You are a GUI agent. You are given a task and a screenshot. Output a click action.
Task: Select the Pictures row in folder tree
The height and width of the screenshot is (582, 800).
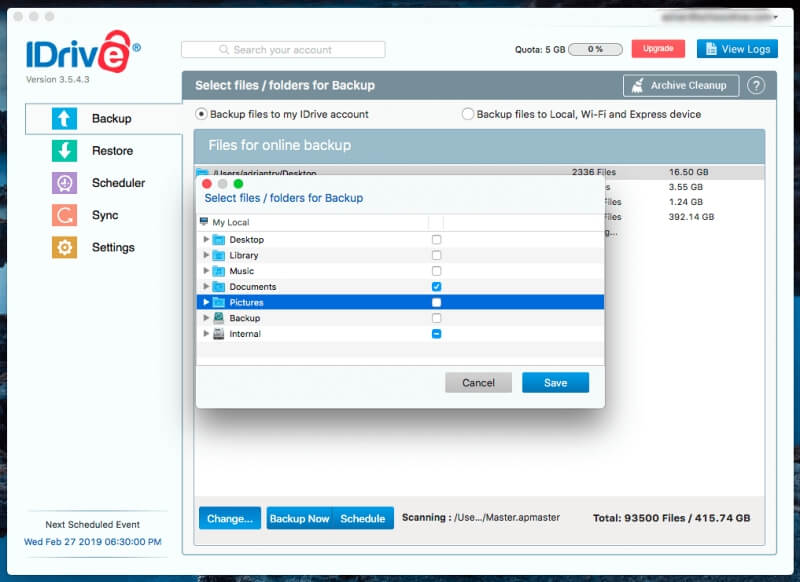pyautogui.click(x=400, y=302)
